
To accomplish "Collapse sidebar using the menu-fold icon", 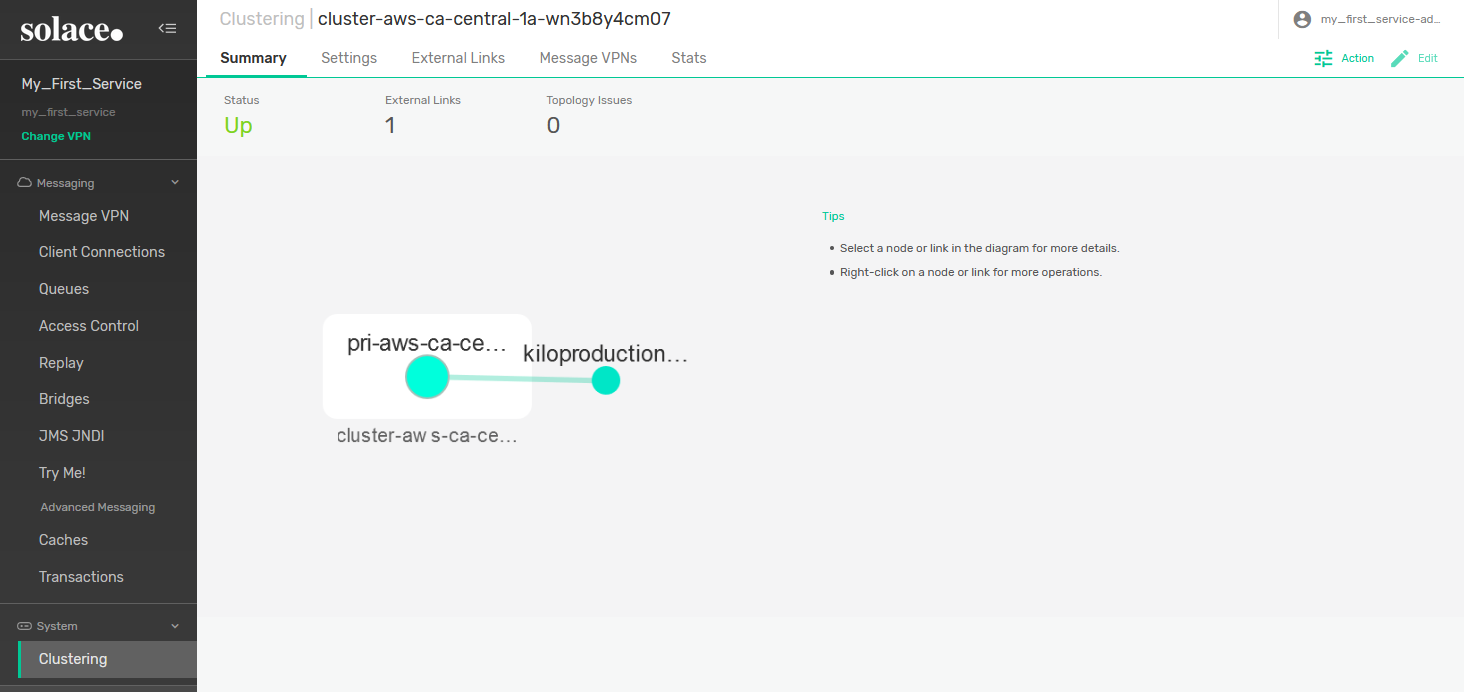I will tap(168, 29).
